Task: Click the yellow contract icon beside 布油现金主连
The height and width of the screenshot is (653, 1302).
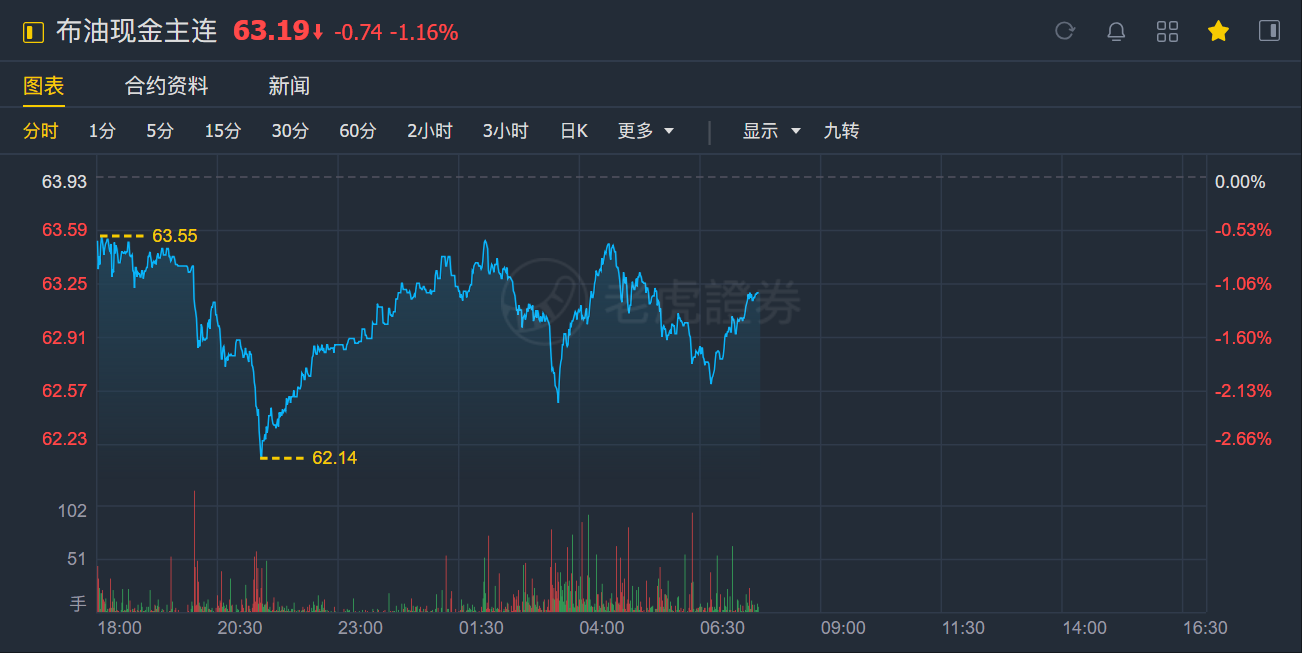Action: (x=34, y=32)
